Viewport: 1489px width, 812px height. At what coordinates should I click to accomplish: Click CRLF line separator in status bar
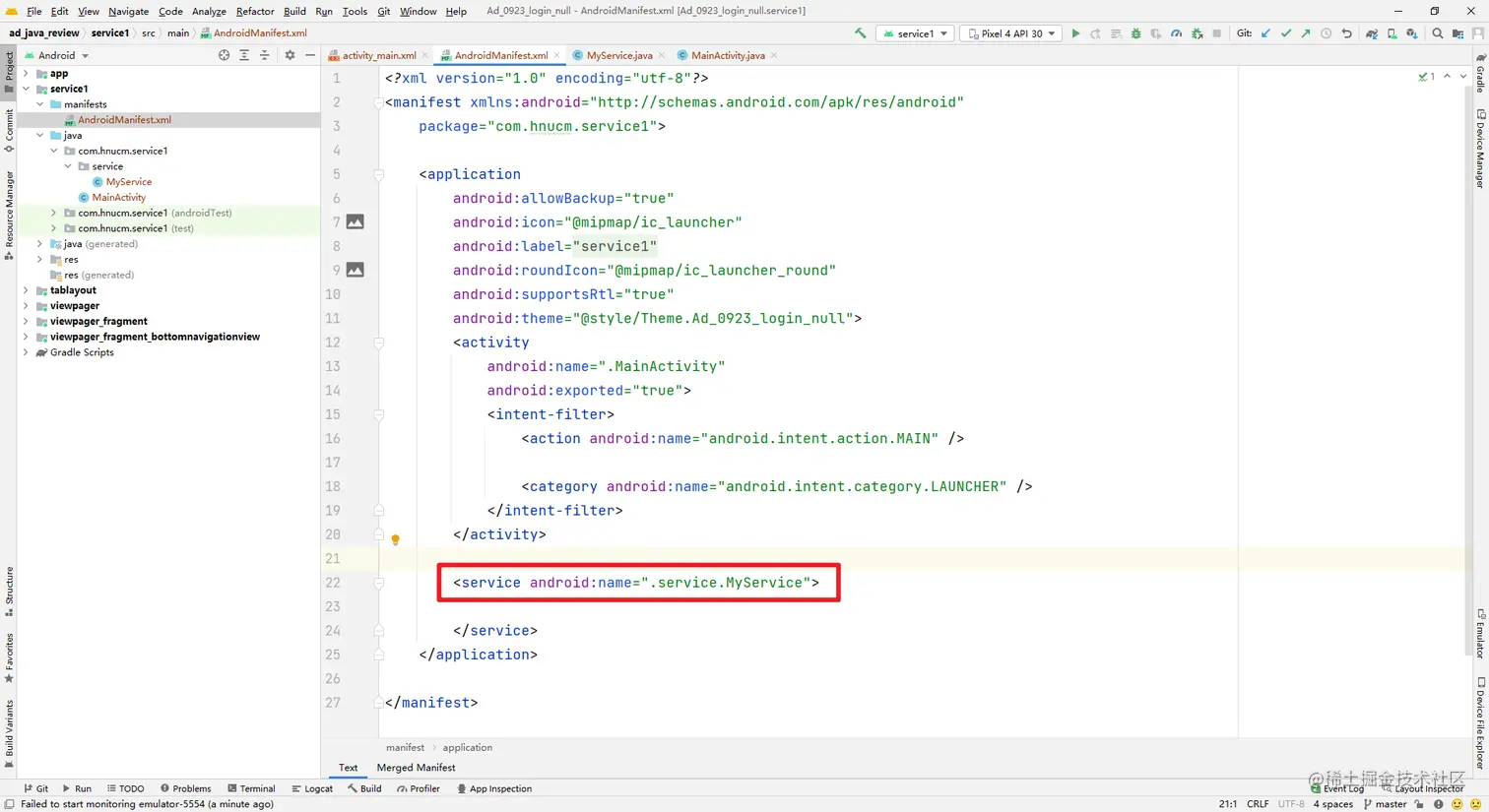click(1258, 804)
